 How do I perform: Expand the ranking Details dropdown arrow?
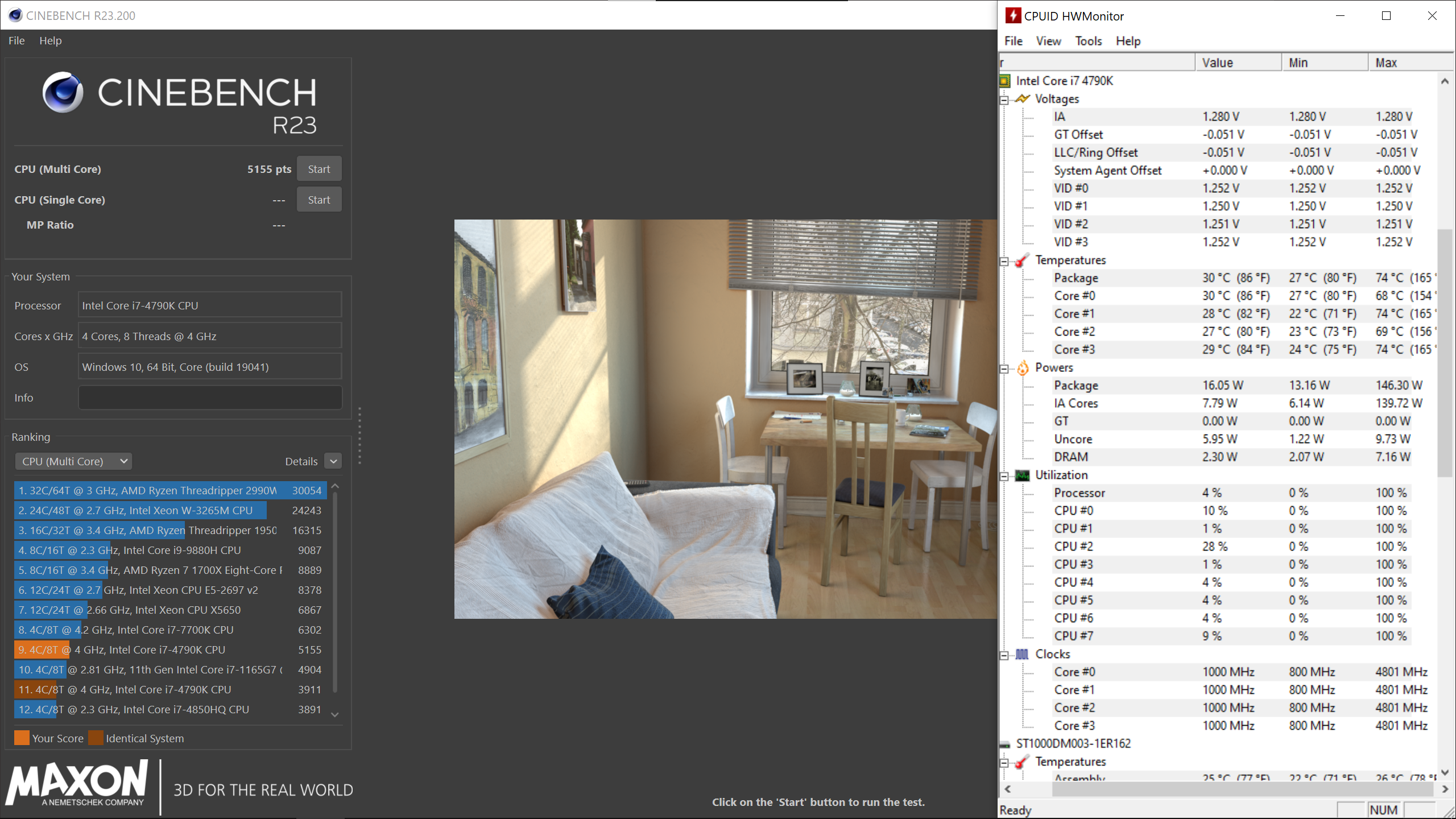334,461
